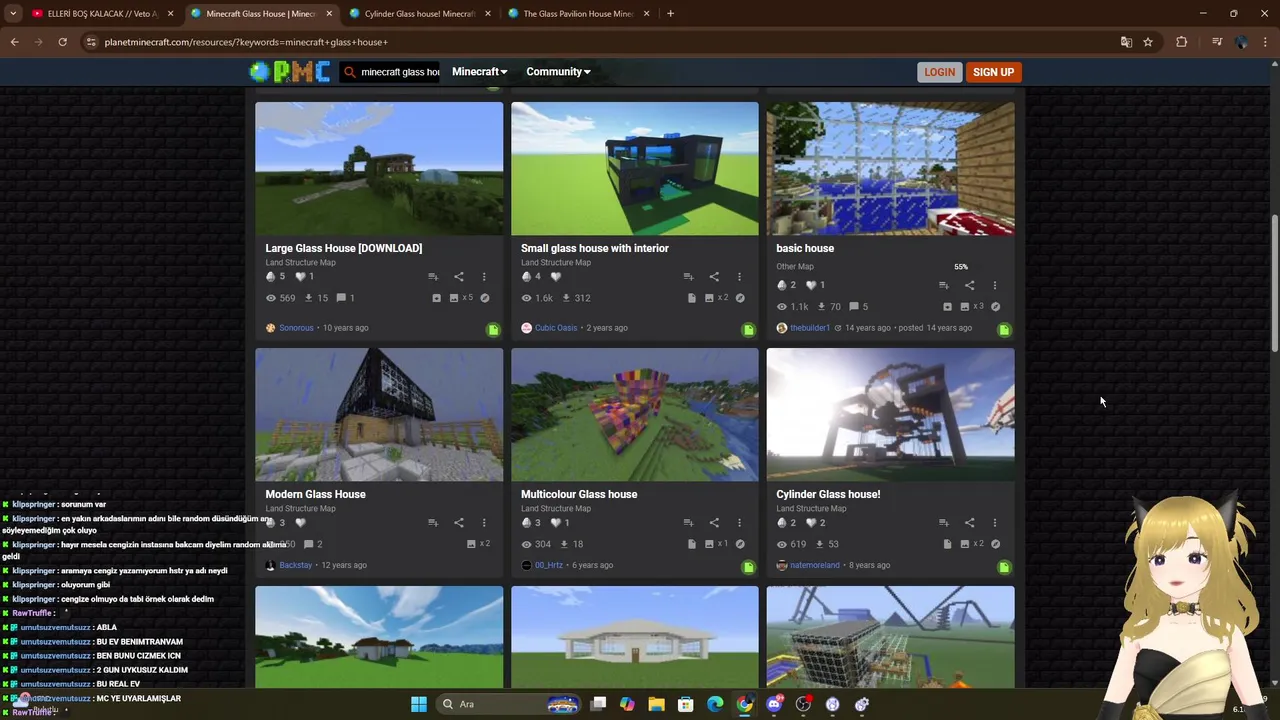Image resolution: width=1280 pixels, height=720 pixels.
Task: Click the green download badge on Small glass house with interior
Action: click(x=748, y=329)
